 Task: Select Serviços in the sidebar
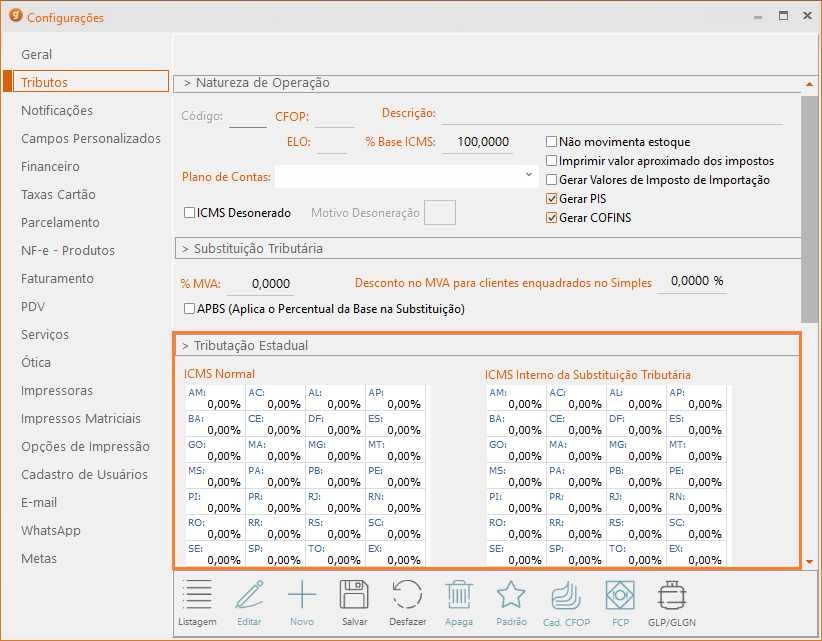point(45,334)
